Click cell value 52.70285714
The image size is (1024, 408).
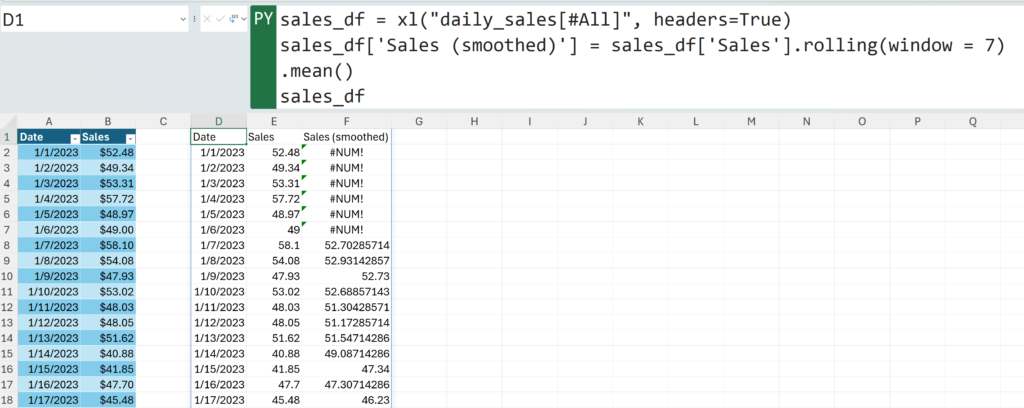click(346, 245)
